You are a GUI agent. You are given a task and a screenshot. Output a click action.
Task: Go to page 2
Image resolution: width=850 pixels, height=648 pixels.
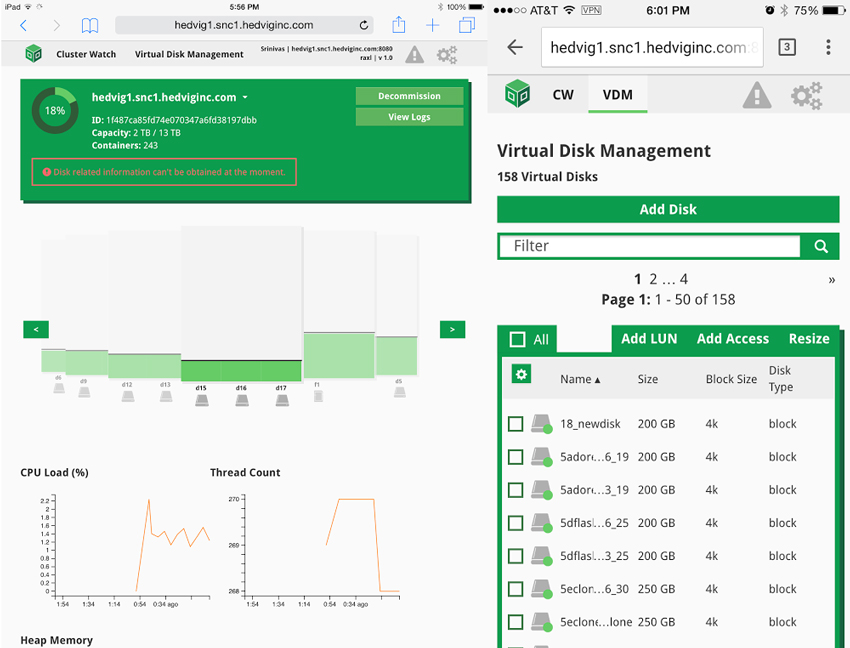click(x=653, y=279)
